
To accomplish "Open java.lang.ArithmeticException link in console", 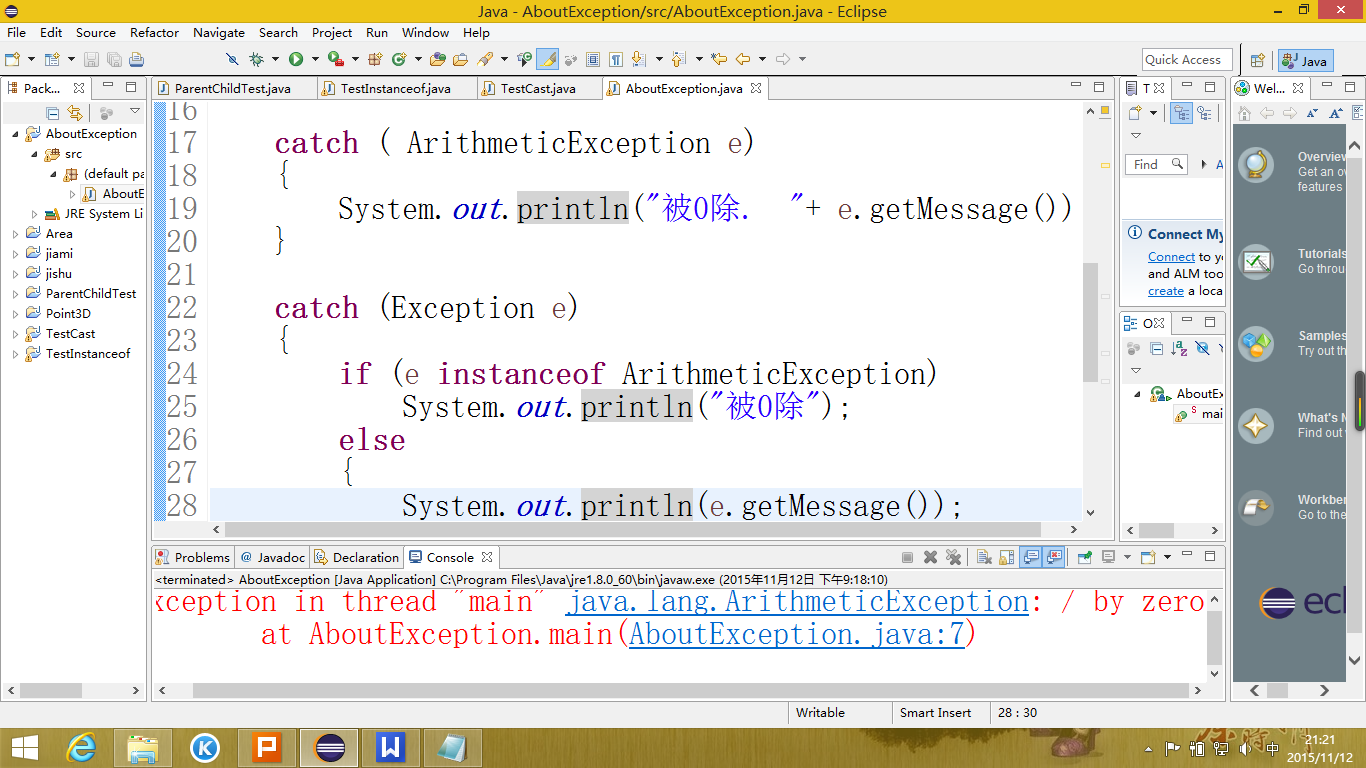I will (797, 602).
